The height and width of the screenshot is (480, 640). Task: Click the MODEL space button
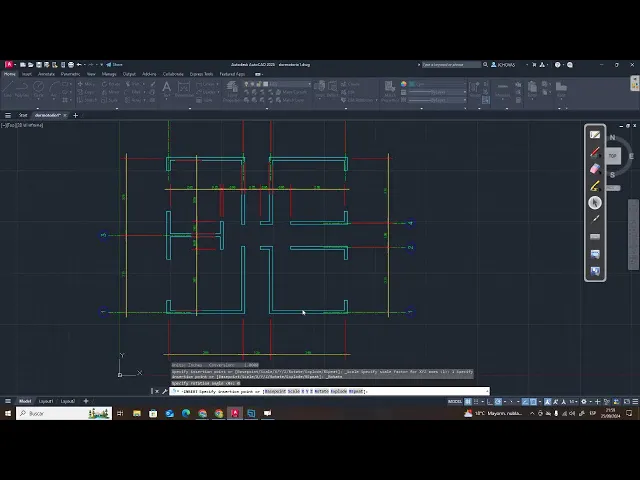[x=455, y=402]
